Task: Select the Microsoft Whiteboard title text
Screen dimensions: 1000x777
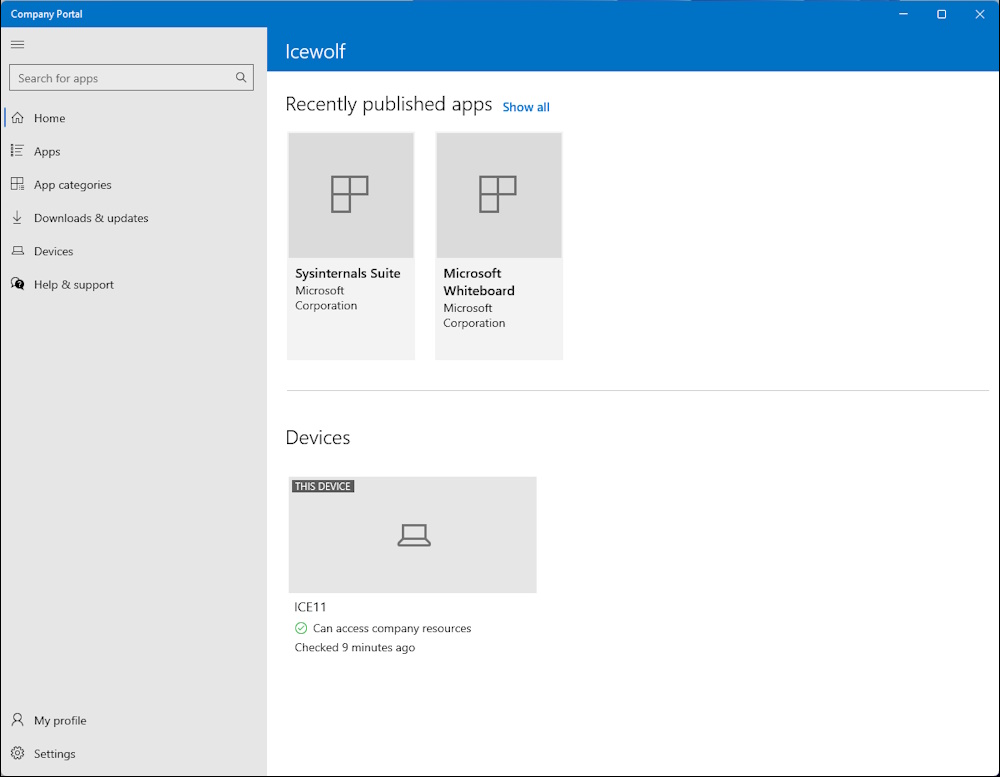Action: pos(479,282)
